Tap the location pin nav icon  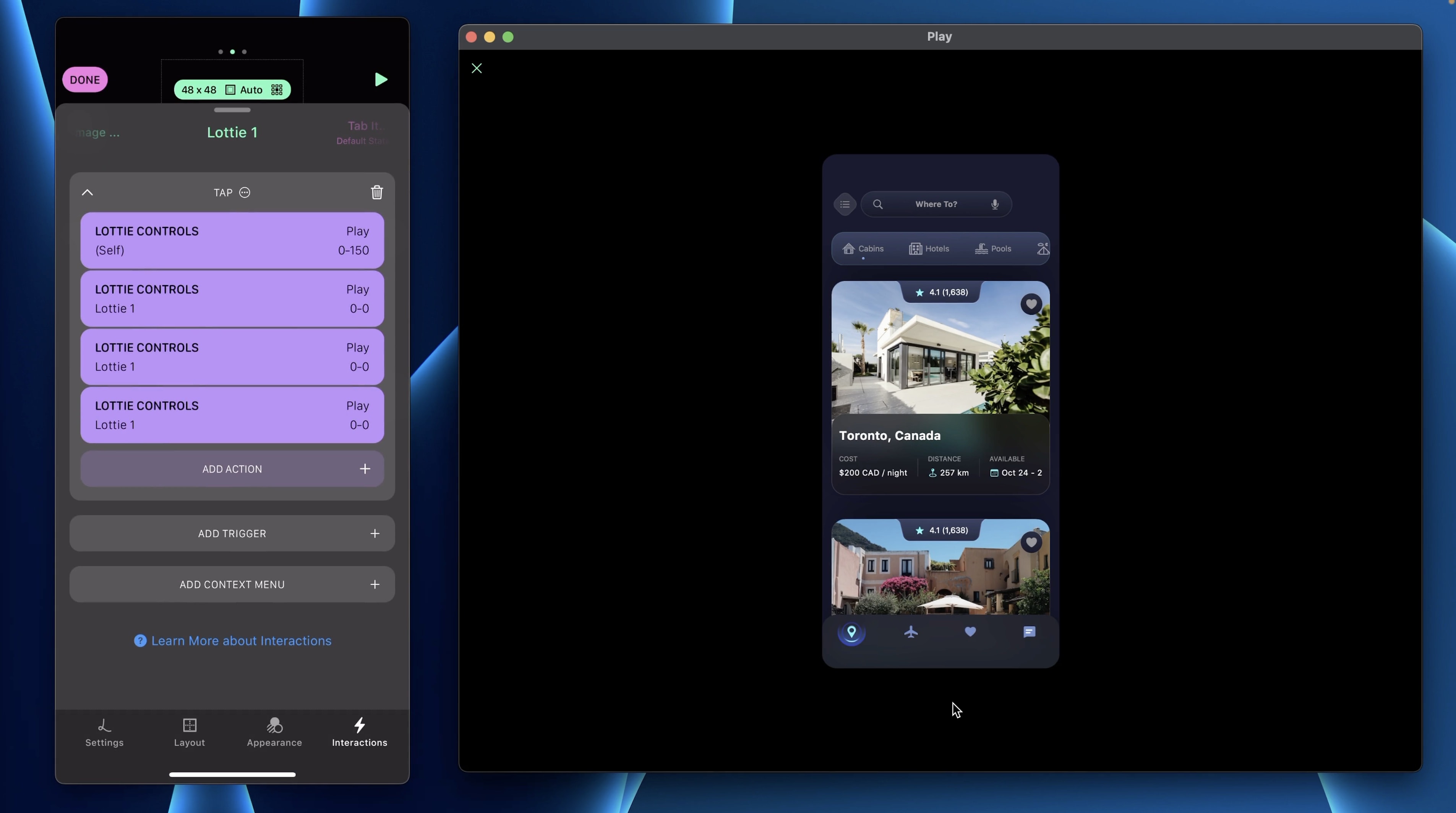[851, 632]
